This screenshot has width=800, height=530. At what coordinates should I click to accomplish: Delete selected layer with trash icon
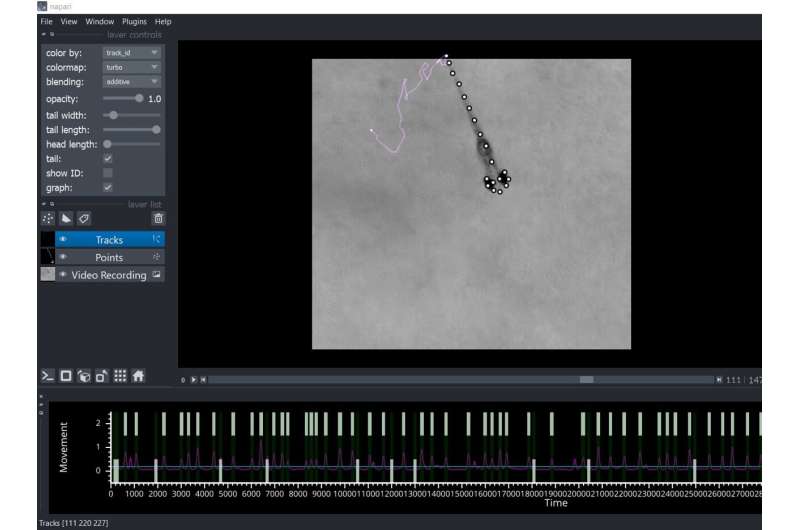pos(158,219)
